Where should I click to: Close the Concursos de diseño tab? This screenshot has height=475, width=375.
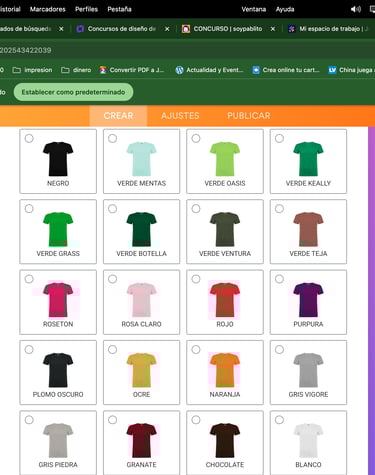(x=167, y=29)
